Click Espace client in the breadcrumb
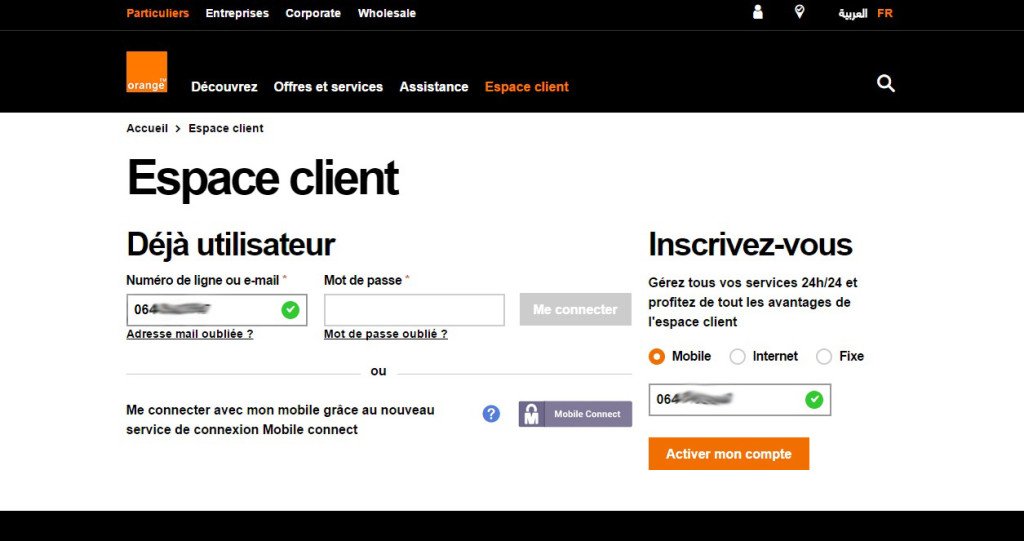Image resolution: width=1024 pixels, height=541 pixels. point(226,129)
